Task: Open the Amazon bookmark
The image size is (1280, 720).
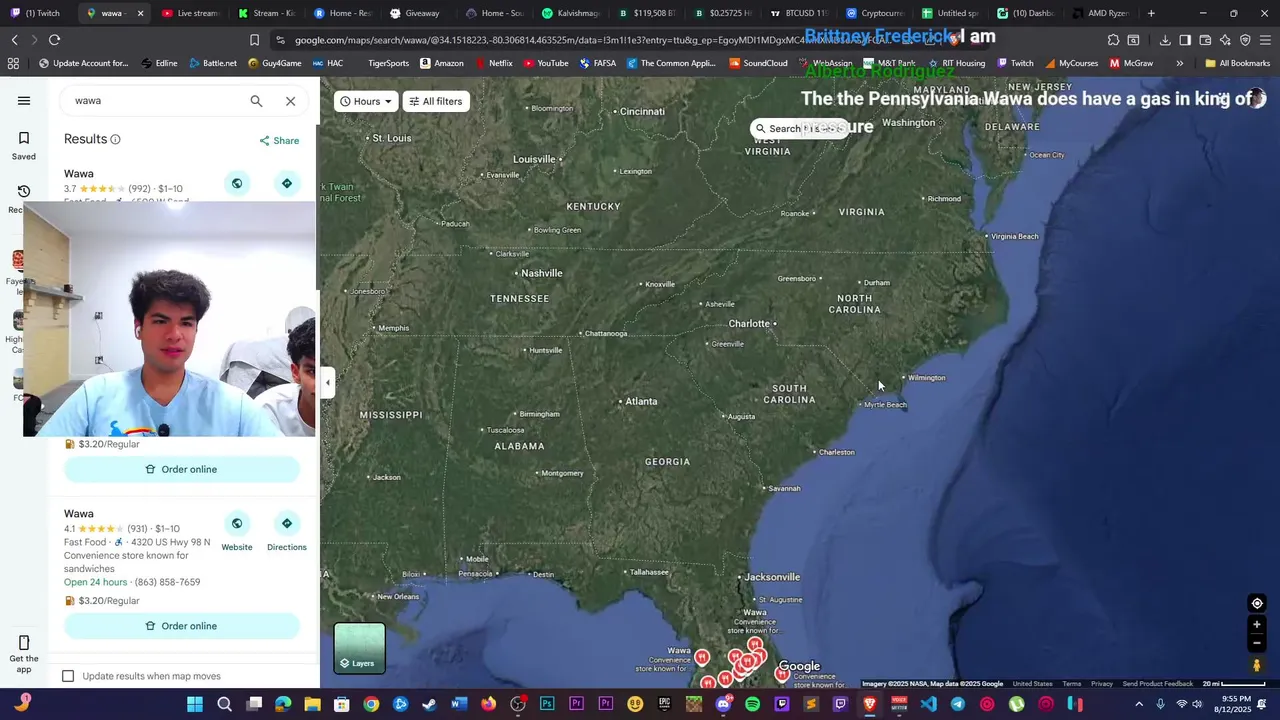Action: 441,63
